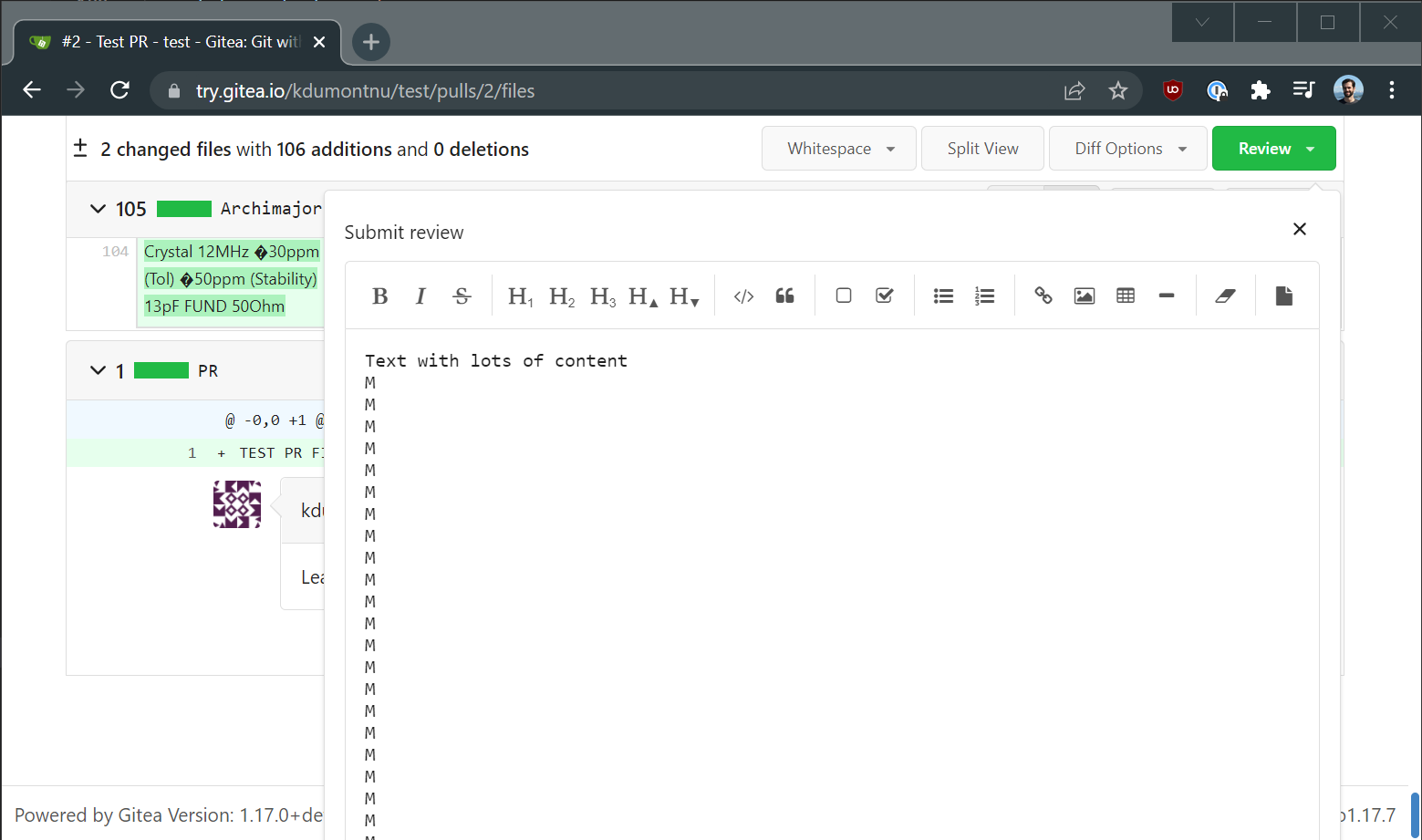This screenshot has height=840, width=1422.
Task: Select the Test PR Gitea tab
Action: pyautogui.click(x=178, y=42)
